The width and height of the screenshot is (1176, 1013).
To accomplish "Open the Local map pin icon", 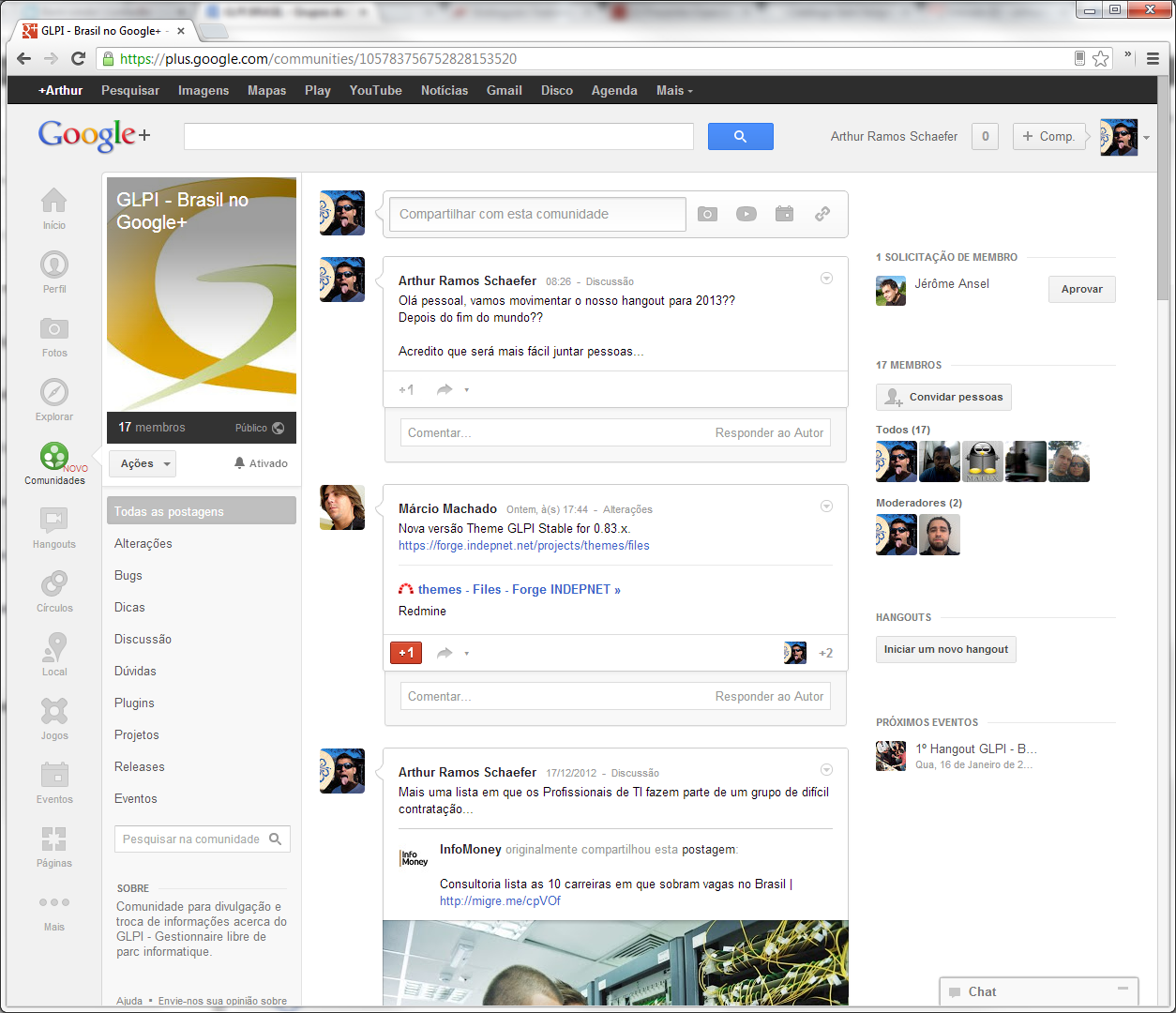I will pyautogui.click(x=54, y=647).
